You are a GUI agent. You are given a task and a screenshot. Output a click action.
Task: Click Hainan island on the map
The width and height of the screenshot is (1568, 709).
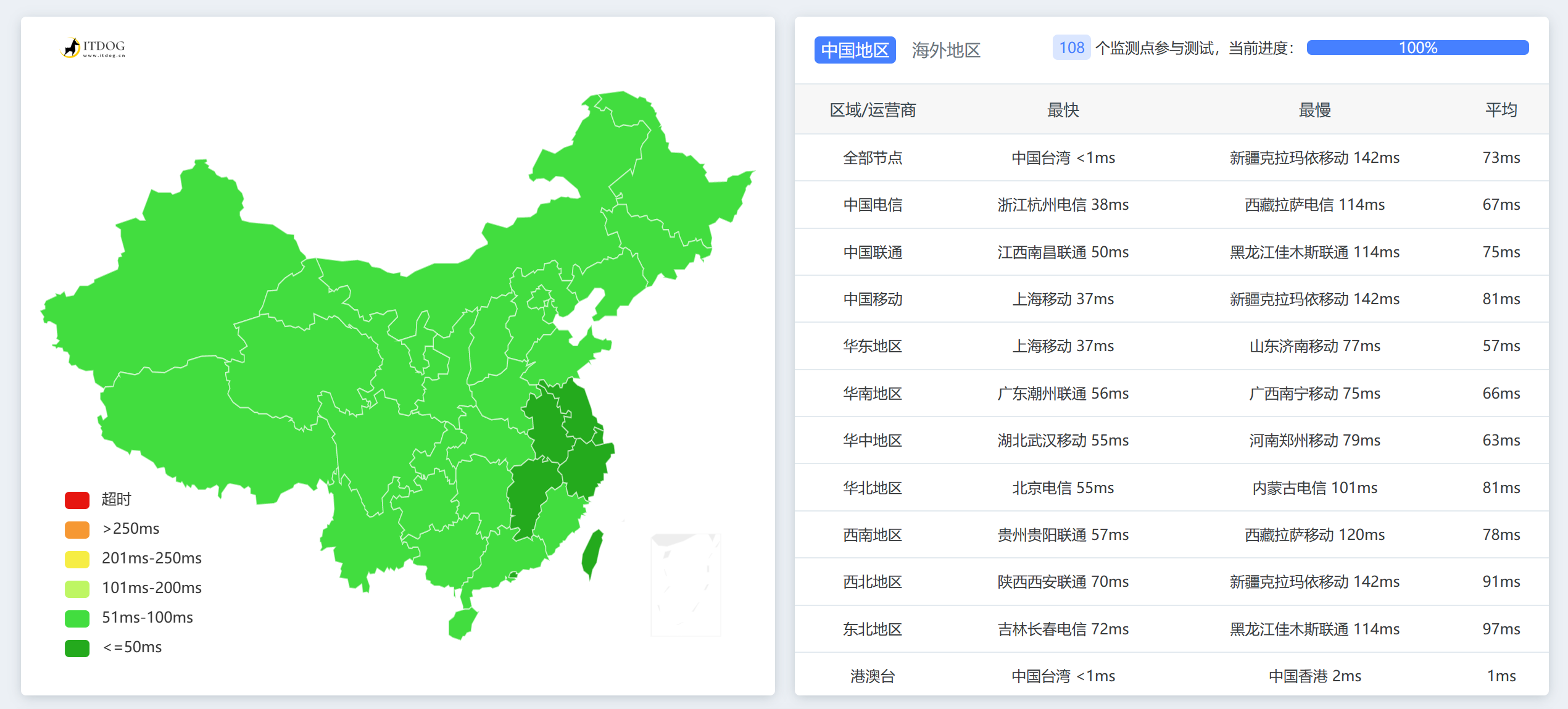(463, 623)
